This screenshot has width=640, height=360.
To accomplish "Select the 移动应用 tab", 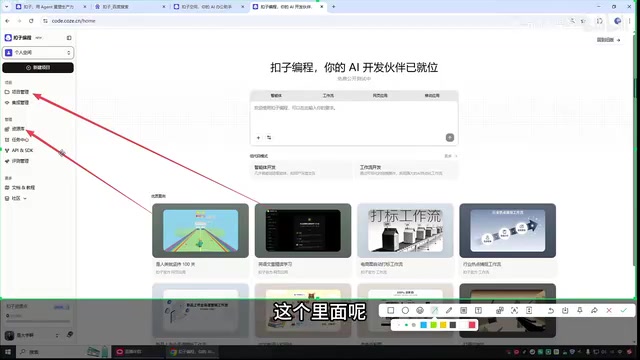I will tap(432, 96).
